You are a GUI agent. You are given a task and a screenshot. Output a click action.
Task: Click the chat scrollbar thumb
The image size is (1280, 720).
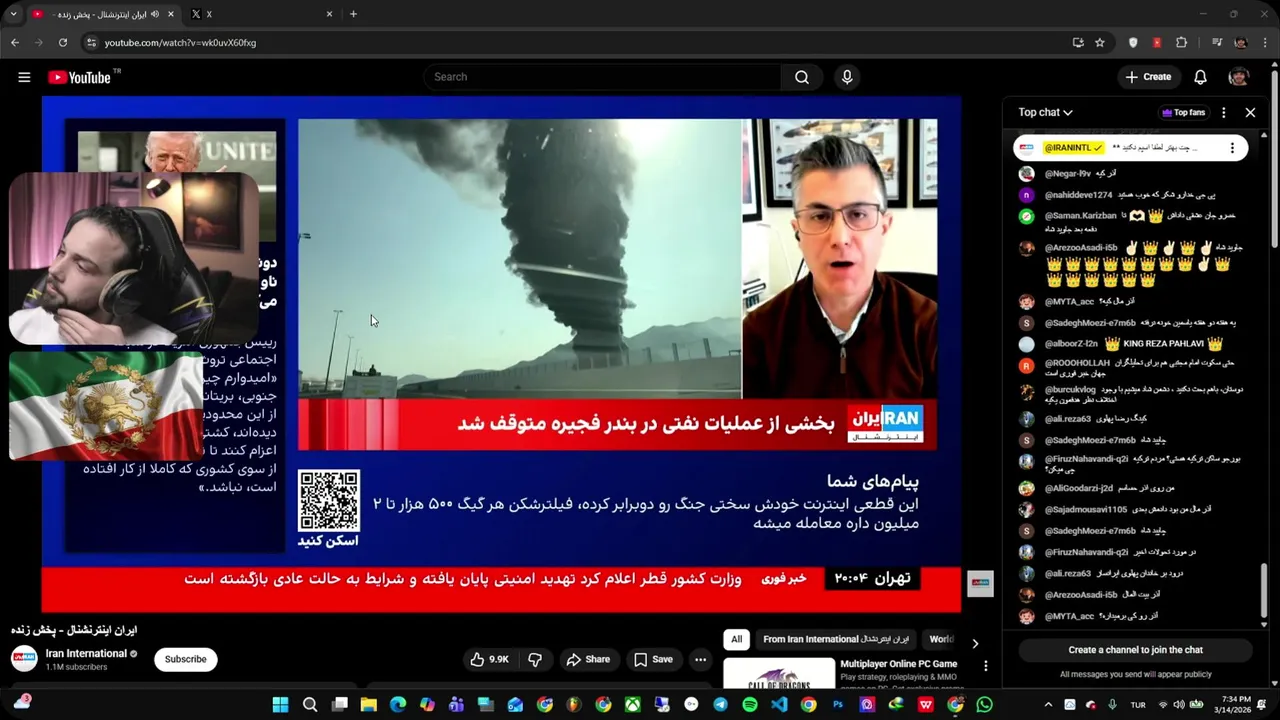(x=1263, y=592)
